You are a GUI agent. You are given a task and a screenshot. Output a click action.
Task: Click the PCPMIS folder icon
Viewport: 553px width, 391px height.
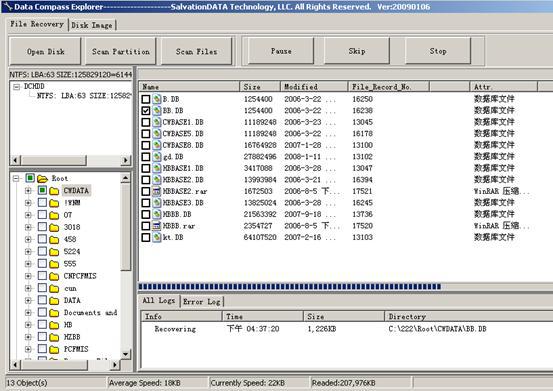tap(54, 349)
